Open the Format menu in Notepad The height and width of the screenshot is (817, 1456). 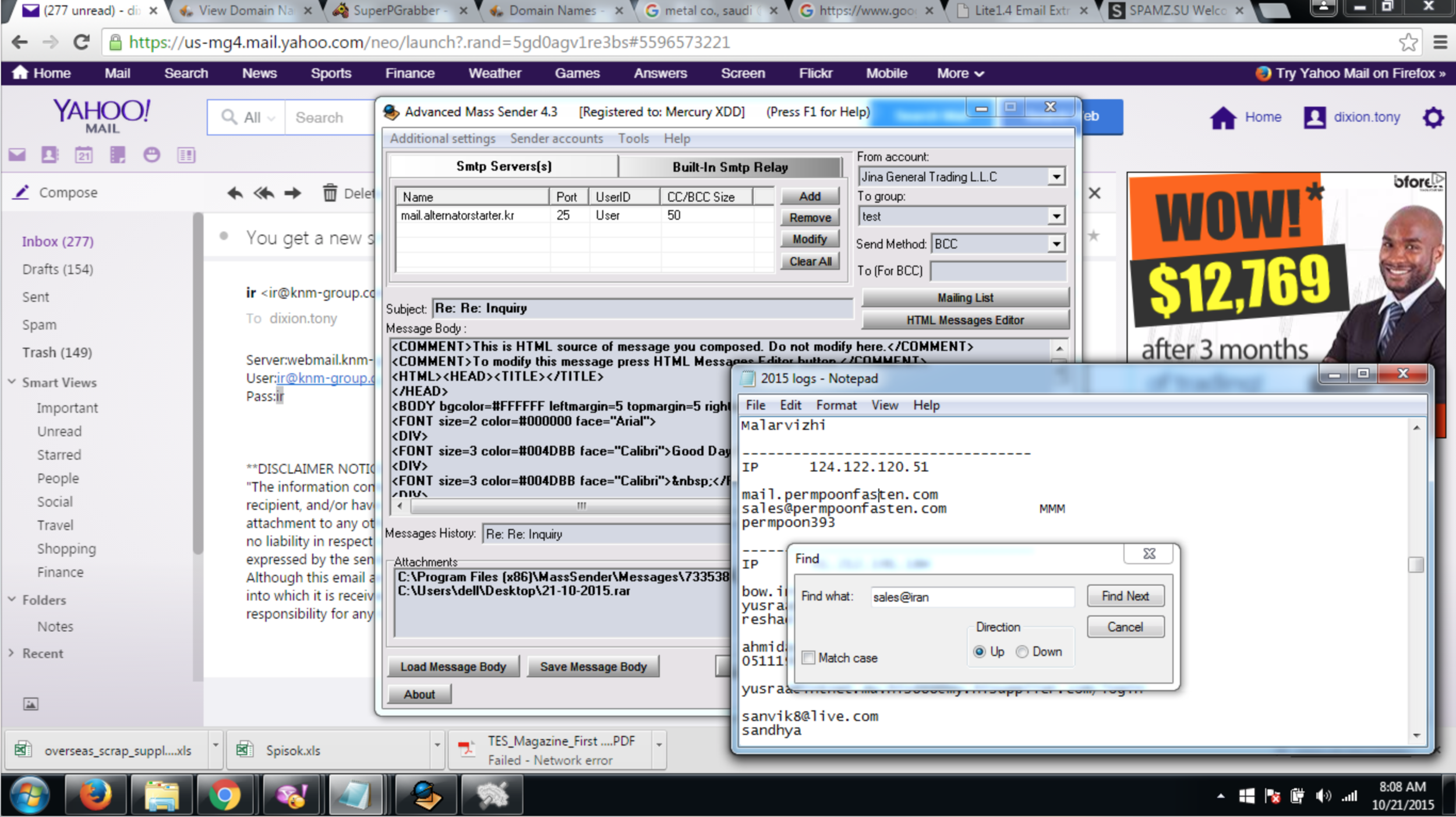(x=836, y=406)
